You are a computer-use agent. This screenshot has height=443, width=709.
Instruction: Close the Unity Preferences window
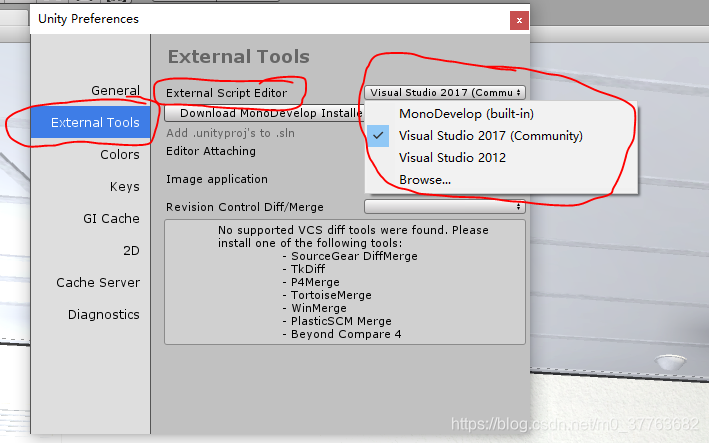pos(519,20)
